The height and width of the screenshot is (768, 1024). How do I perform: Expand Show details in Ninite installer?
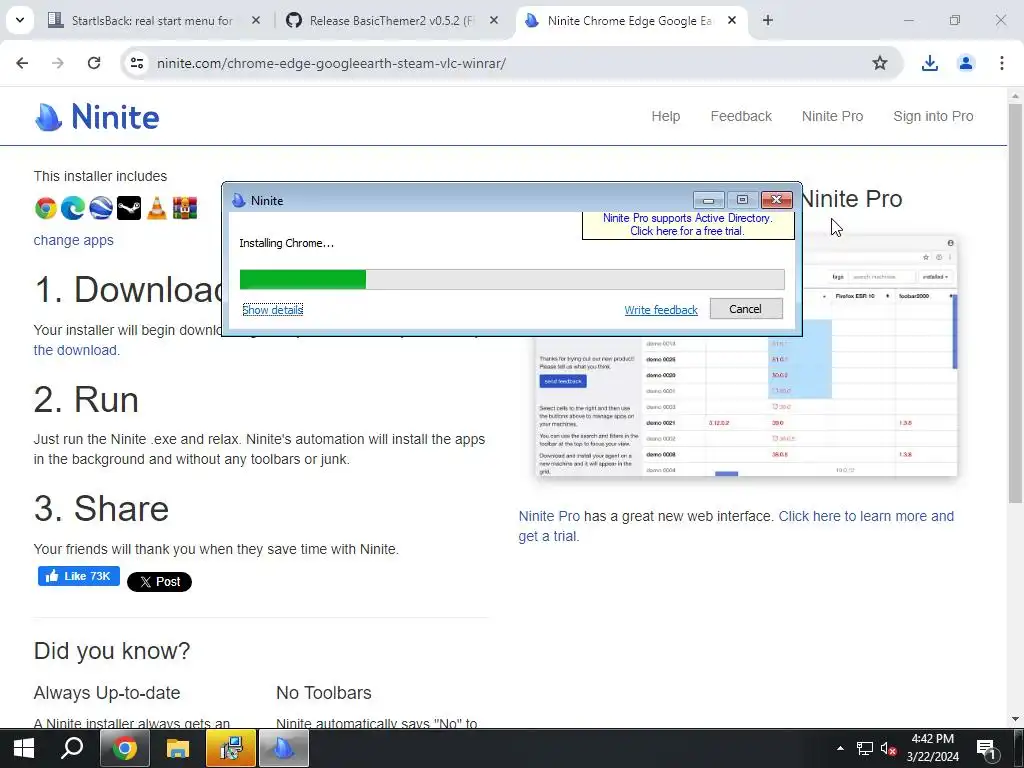272,310
